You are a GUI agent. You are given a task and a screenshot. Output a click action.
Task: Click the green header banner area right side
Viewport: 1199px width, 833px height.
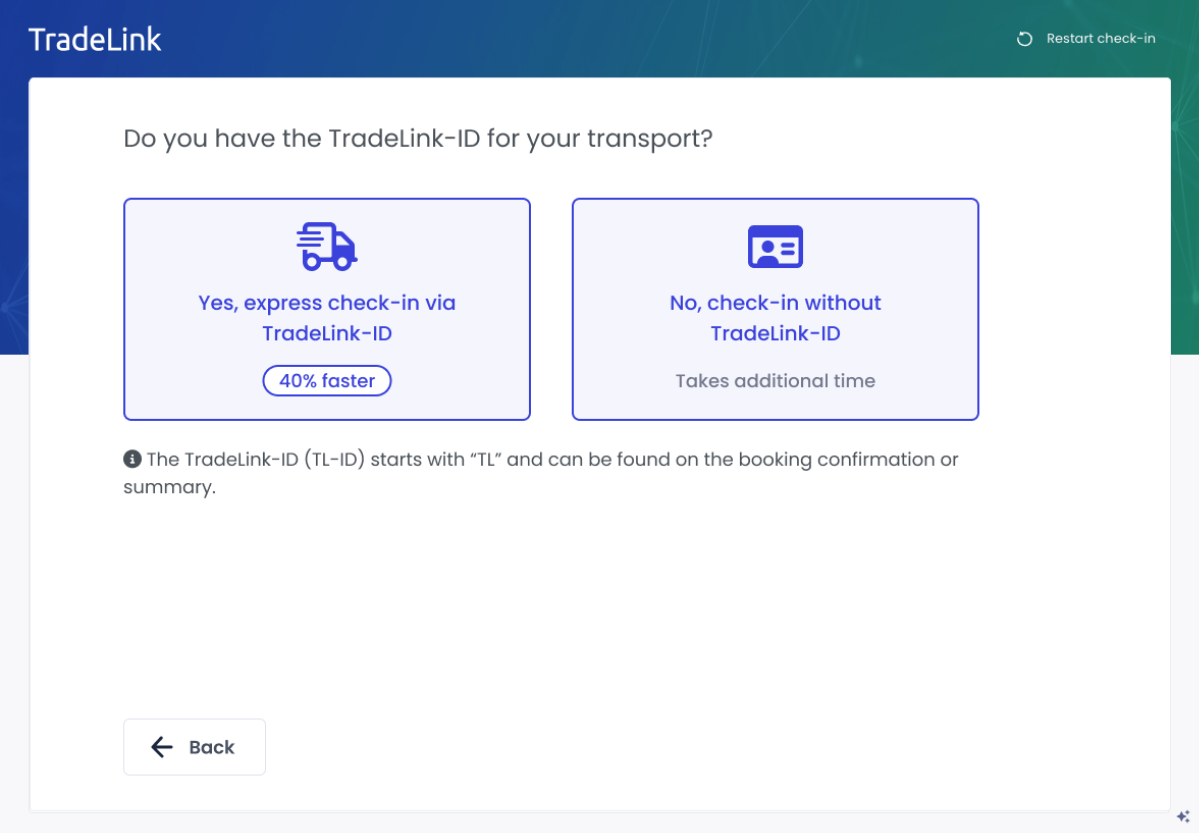pos(1185,200)
